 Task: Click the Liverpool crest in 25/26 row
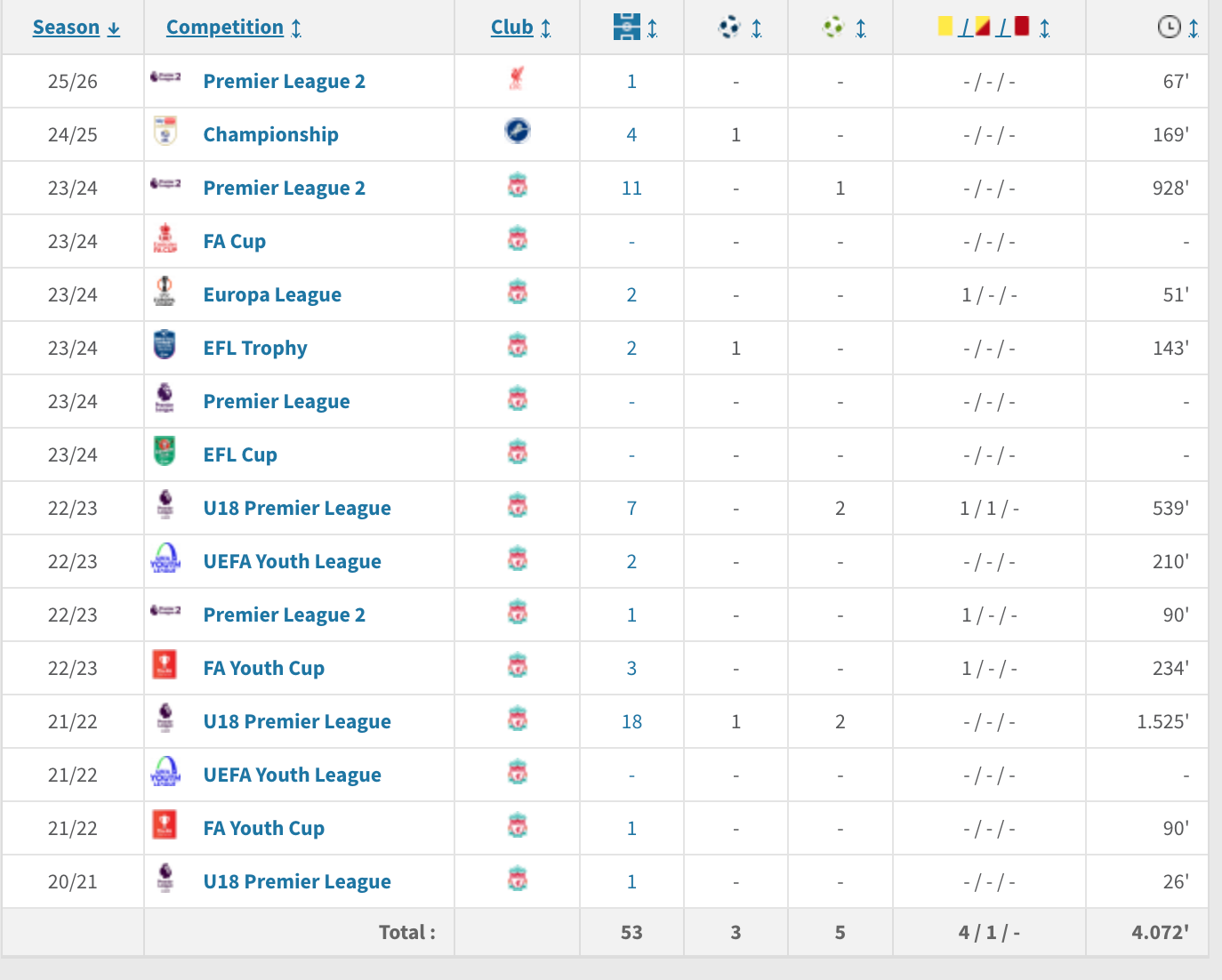coord(517,79)
